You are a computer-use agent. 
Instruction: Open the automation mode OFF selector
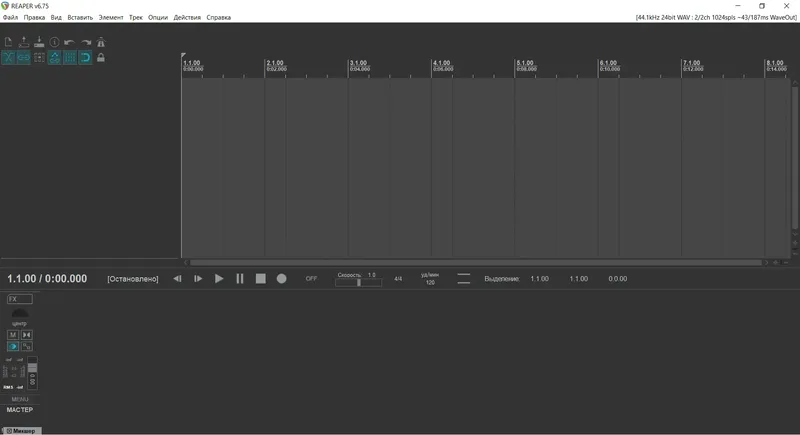click(x=311, y=278)
